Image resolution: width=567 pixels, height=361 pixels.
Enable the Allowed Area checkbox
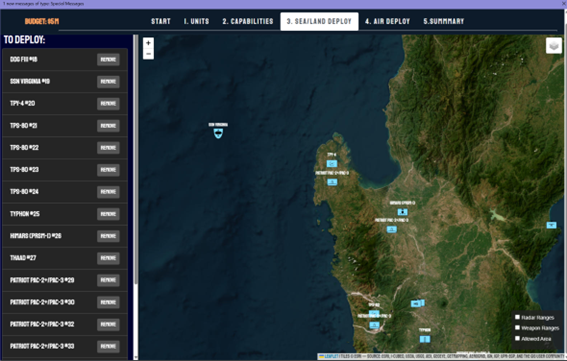pyautogui.click(x=517, y=339)
